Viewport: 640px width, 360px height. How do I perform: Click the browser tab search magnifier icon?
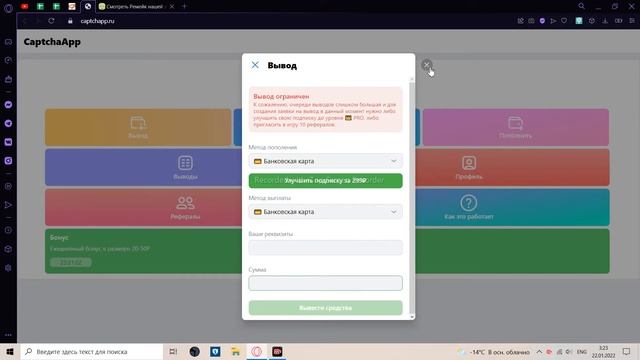[581, 6]
